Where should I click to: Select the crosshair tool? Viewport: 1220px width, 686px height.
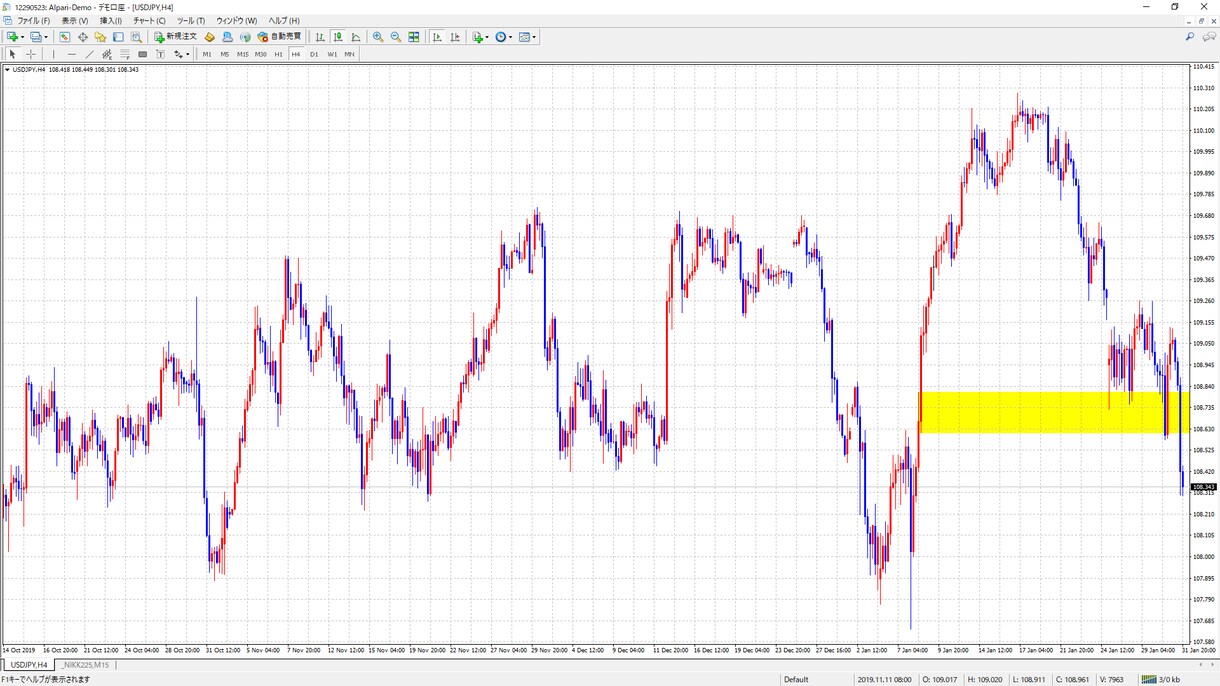pyautogui.click(x=31, y=54)
